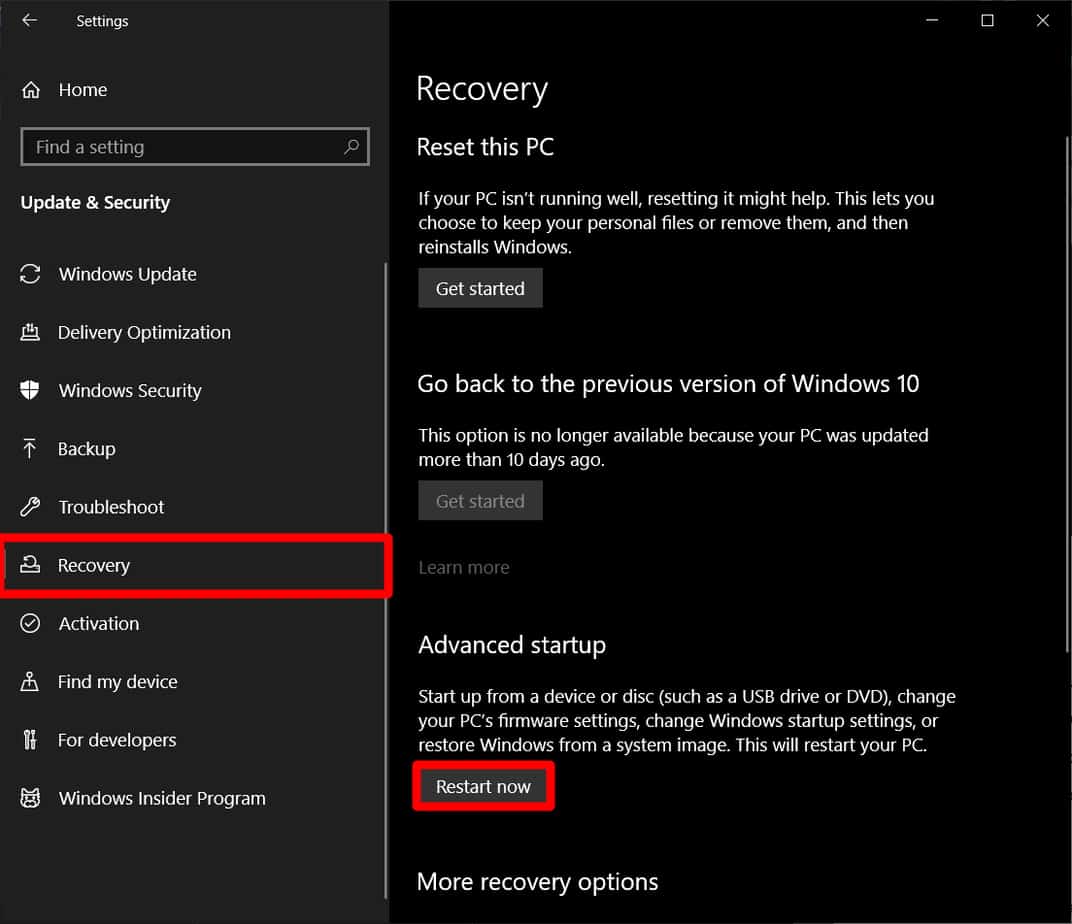Select the Delivery Optimization icon
Image resolution: width=1072 pixels, height=924 pixels.
tap(31, 332)
